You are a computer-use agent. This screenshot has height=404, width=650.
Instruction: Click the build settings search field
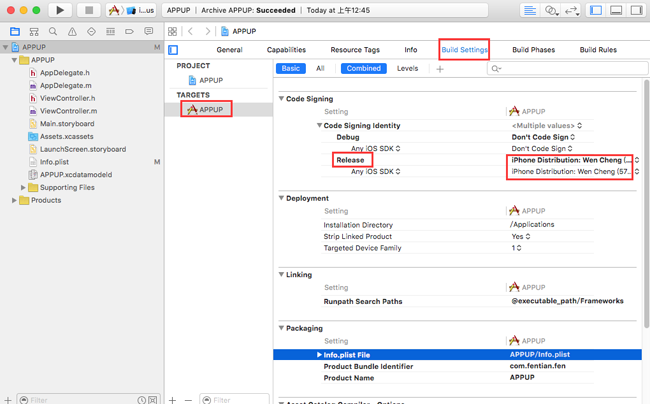(565, 69)
